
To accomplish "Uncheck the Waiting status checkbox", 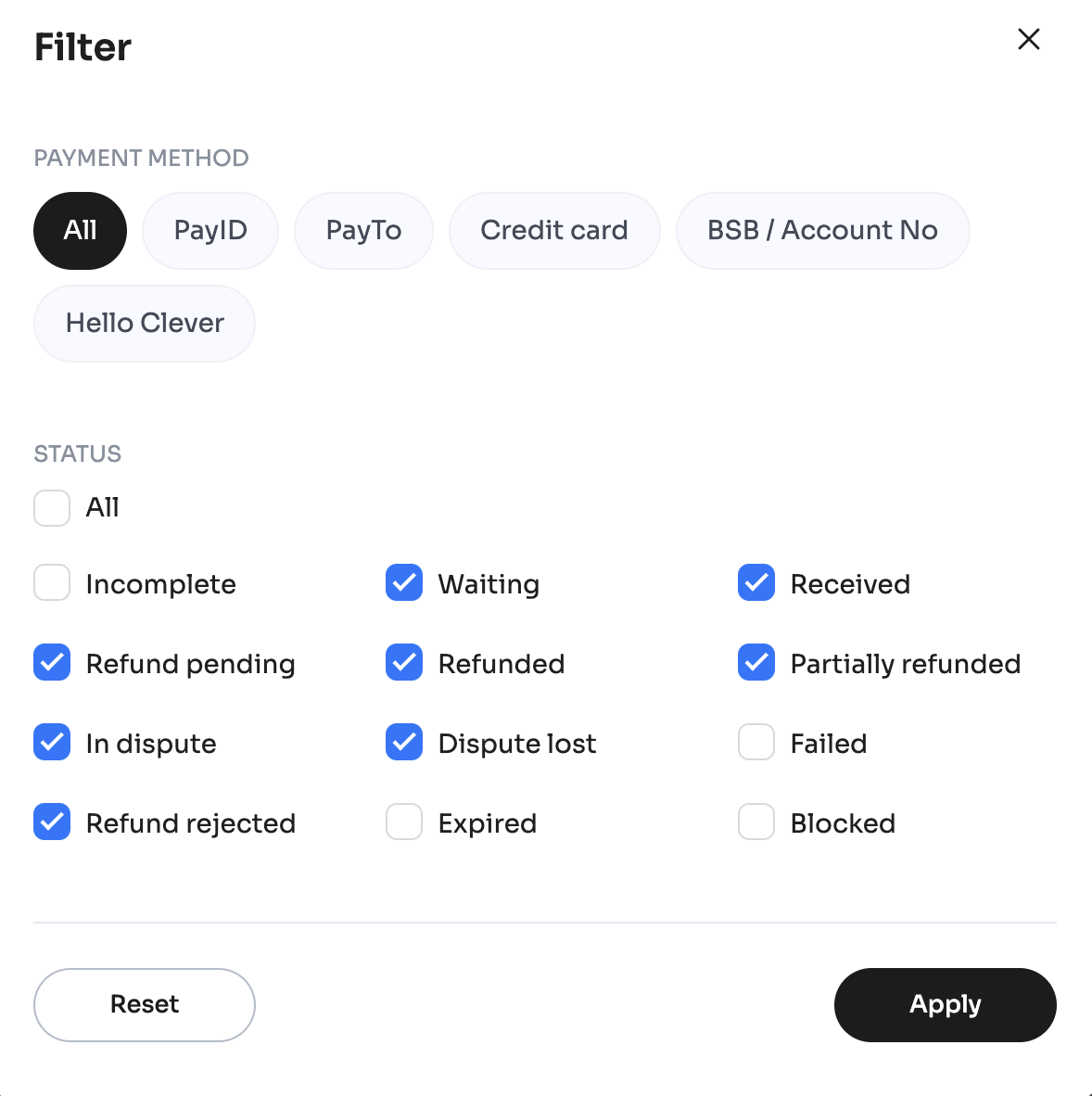I will point(404,583).
